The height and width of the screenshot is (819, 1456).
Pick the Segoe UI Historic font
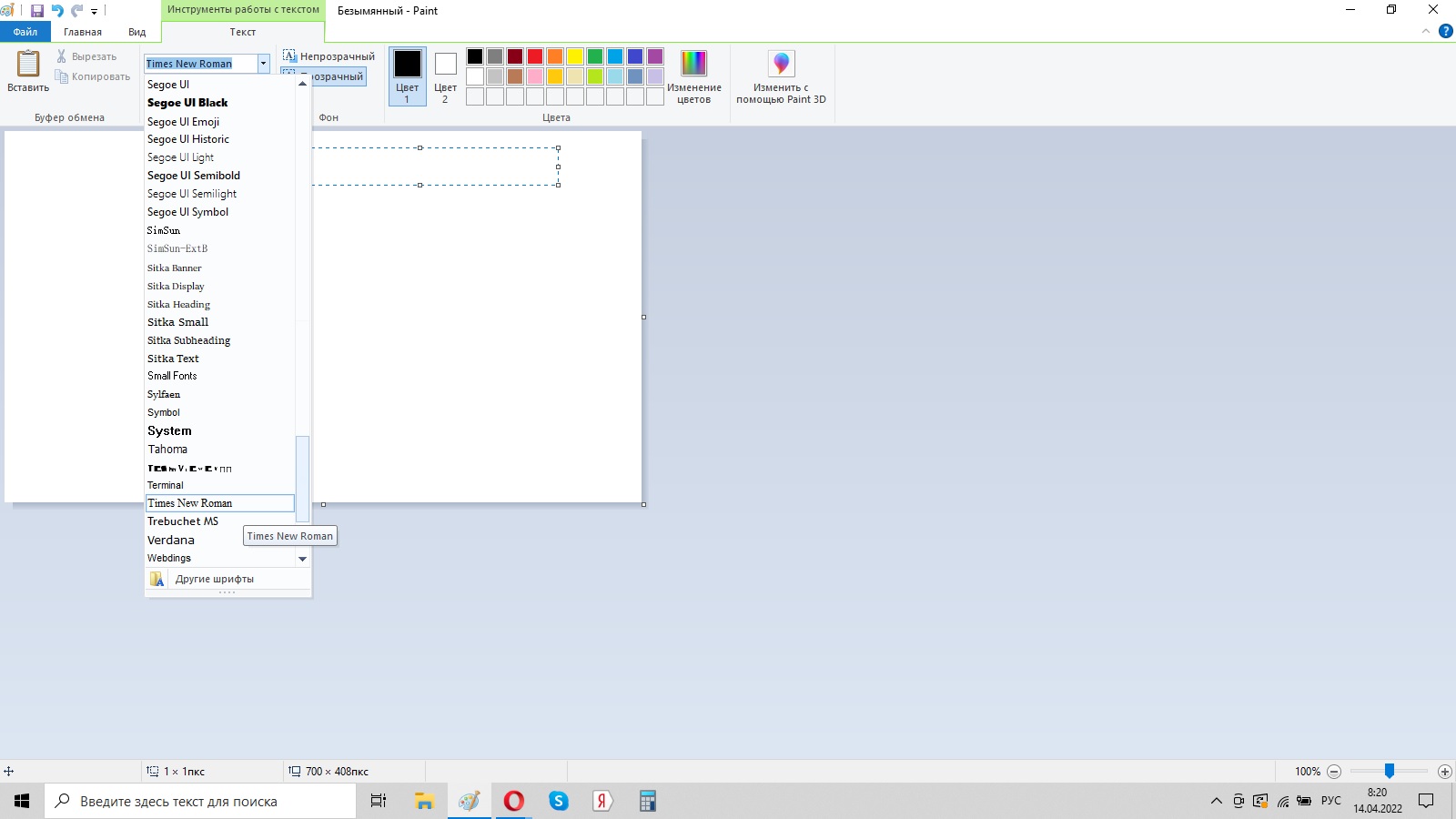219,139
